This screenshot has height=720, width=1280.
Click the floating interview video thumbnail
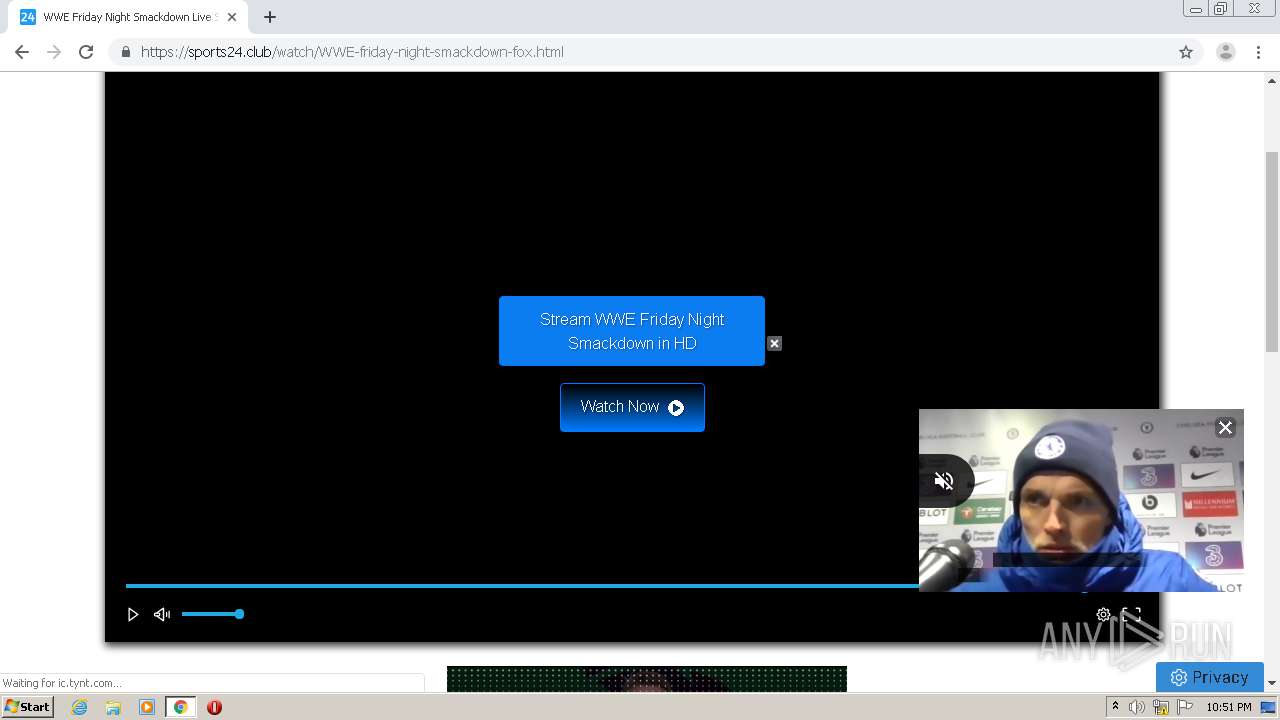pos(1081,500)
